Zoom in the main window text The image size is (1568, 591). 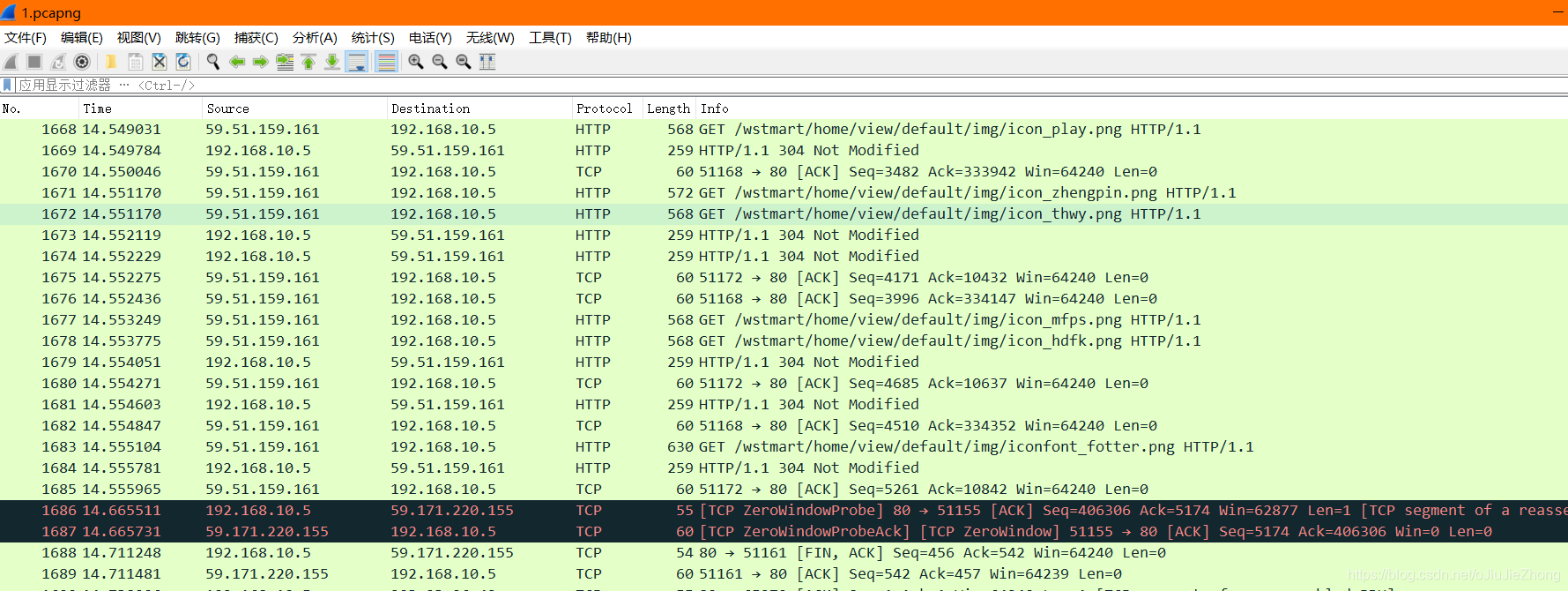(x=415, y=62)
